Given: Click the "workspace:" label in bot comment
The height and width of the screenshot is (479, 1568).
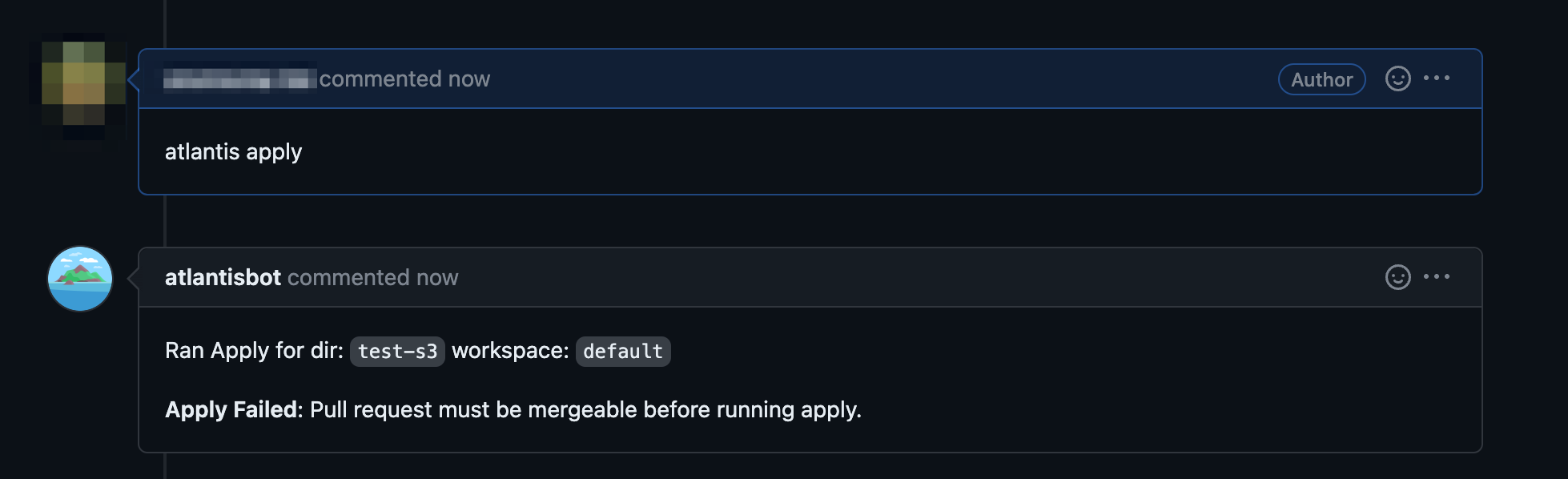Looking at the screenshot, I should 510,351.
